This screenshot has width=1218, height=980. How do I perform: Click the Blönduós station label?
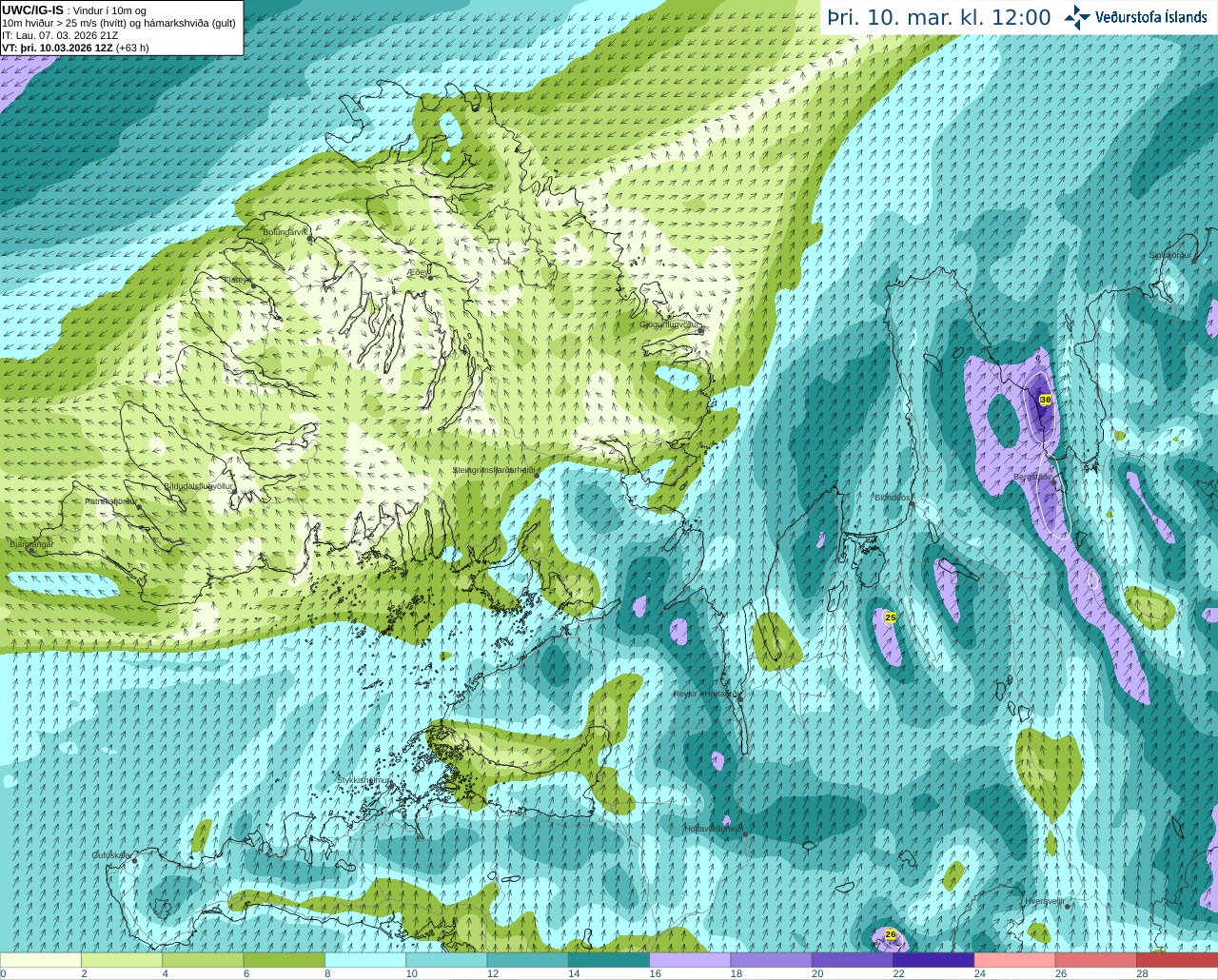894,497
